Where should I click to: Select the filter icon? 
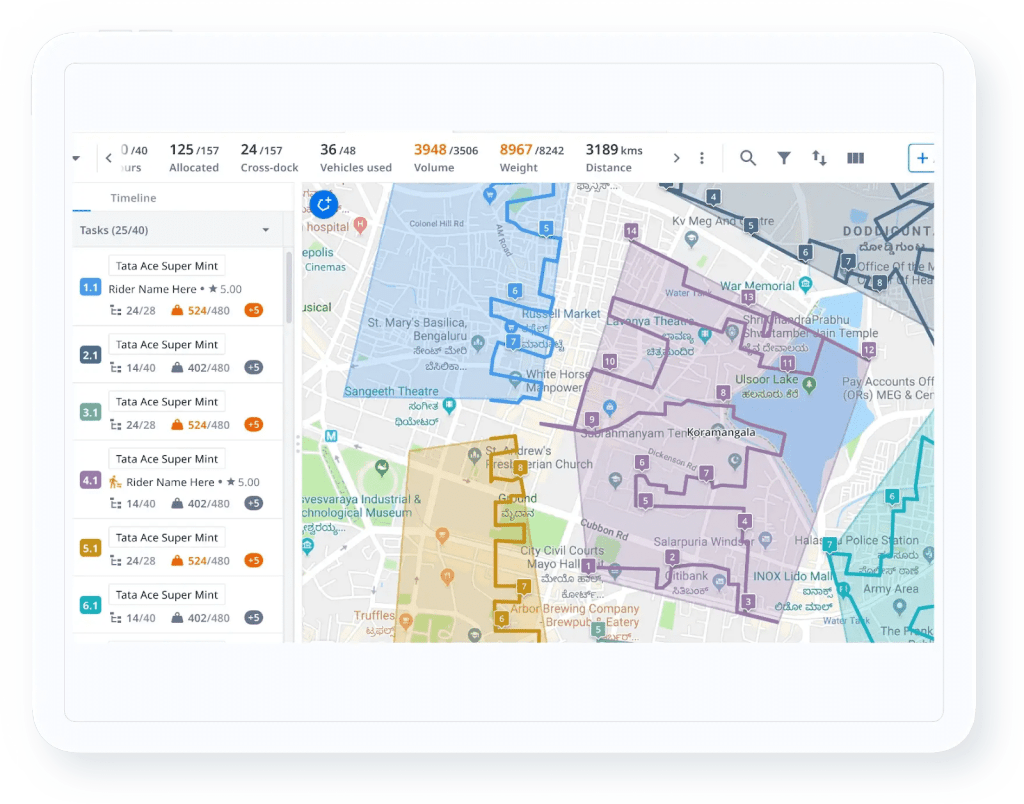[x=784, y=157]
